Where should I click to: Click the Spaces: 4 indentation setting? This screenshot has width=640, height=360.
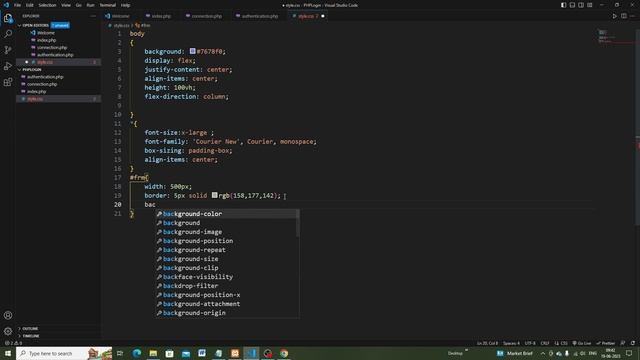tap(511, 343)
